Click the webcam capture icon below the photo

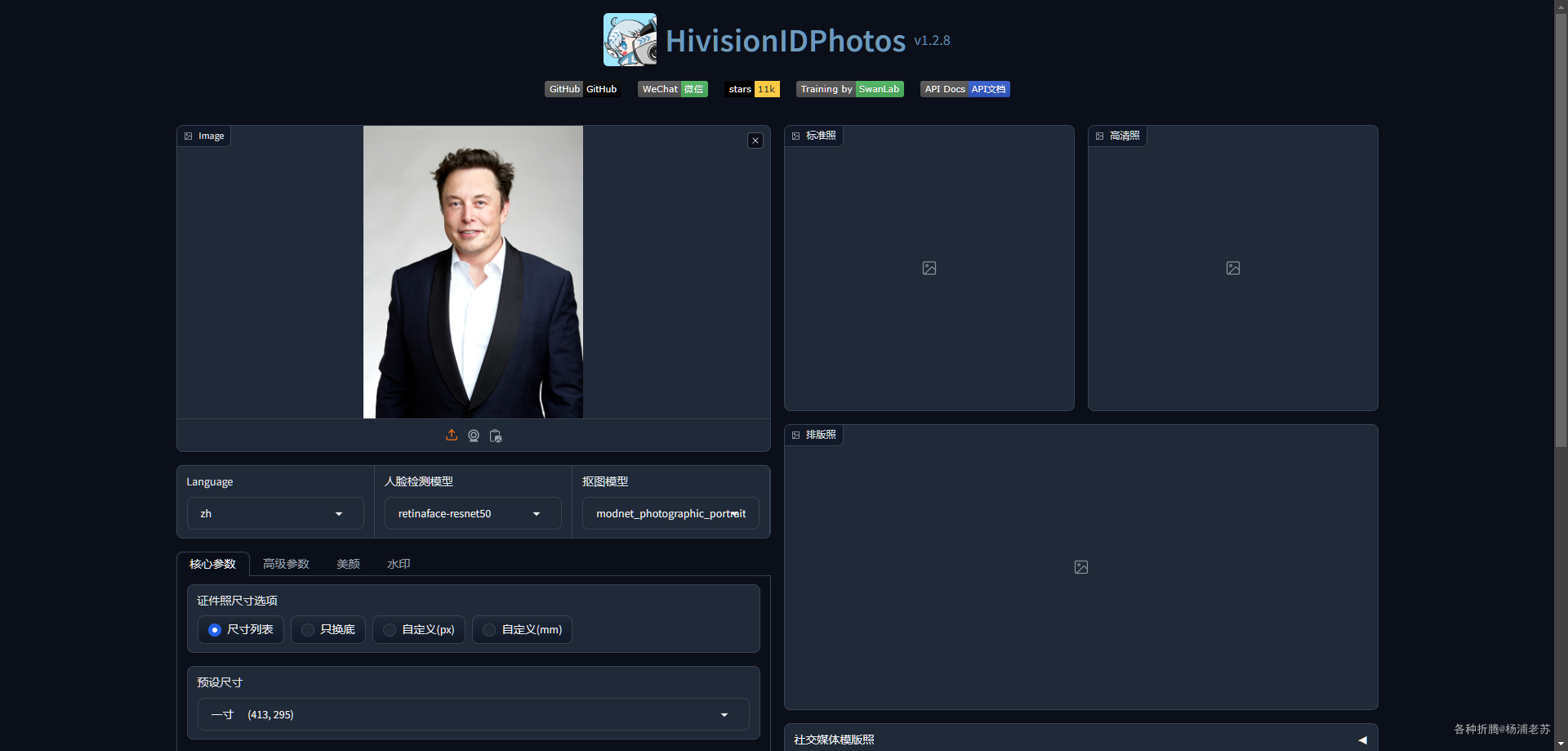click(474, 436)
